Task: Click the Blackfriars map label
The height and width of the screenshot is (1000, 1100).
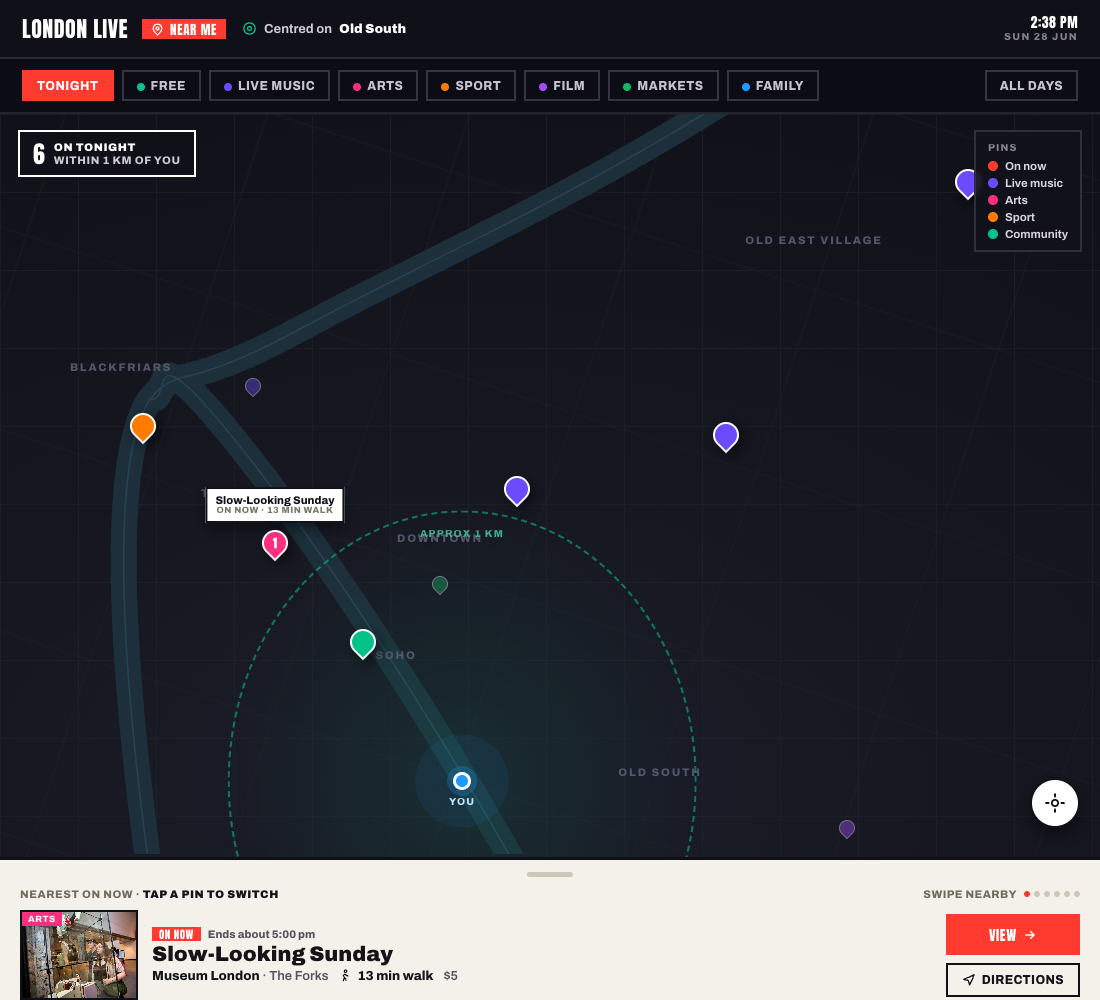Action: [121, 367]
